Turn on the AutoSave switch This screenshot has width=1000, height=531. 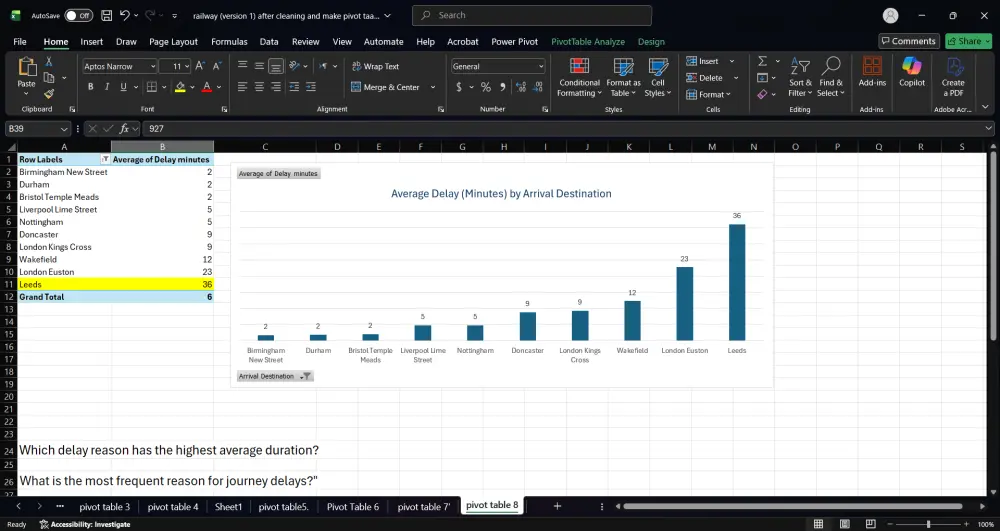pyautogui.click(x=78, y=15)
